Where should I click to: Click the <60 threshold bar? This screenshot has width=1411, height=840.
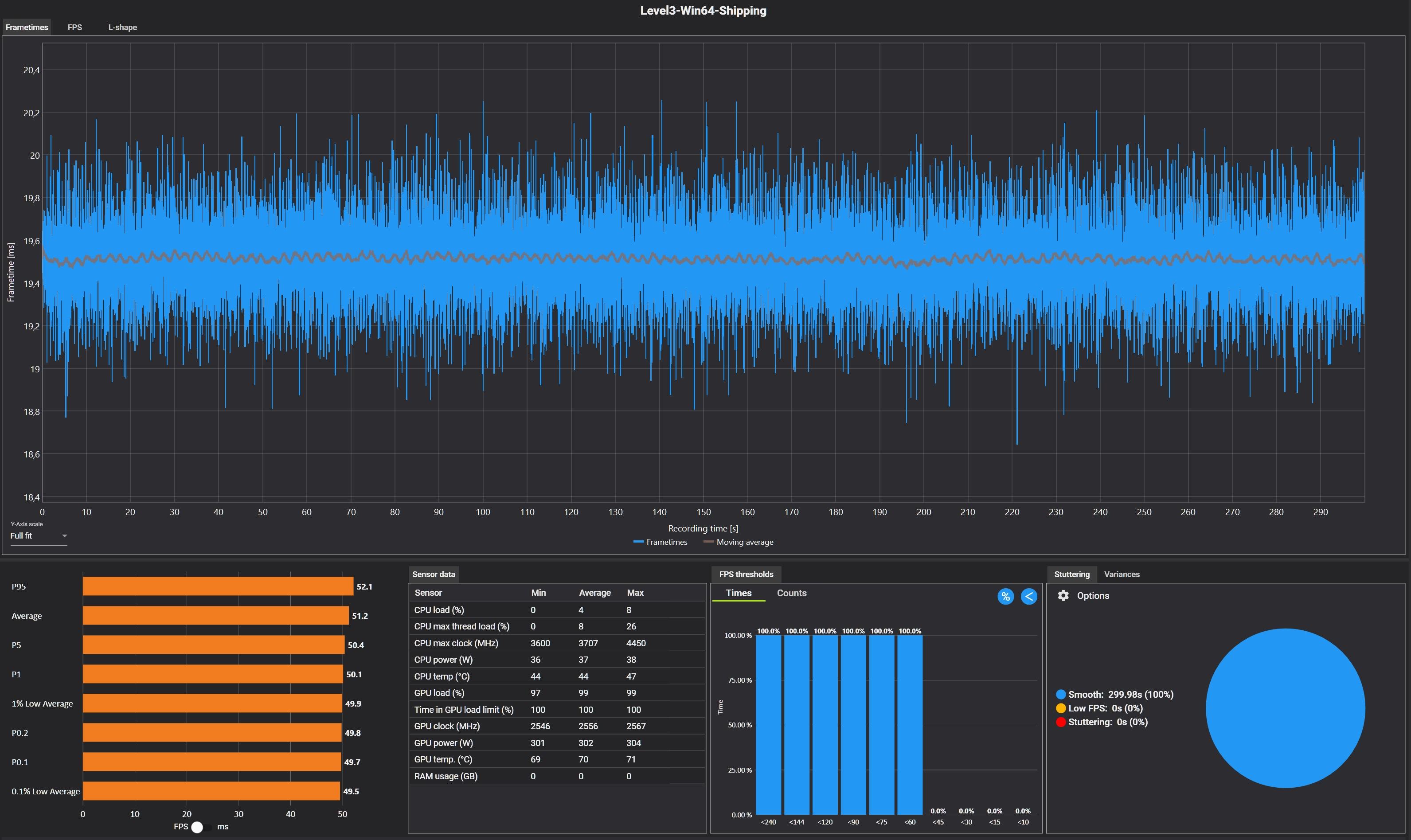910,725
